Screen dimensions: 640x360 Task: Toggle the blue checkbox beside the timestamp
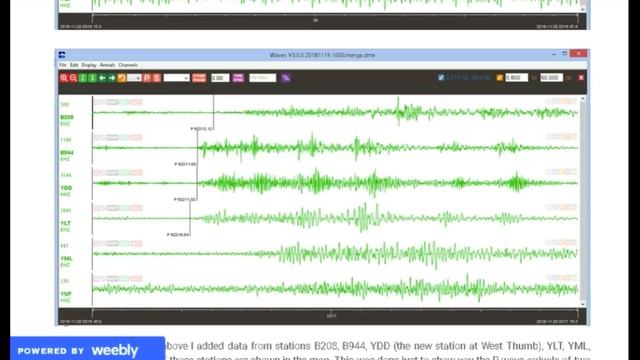point(441,78)
